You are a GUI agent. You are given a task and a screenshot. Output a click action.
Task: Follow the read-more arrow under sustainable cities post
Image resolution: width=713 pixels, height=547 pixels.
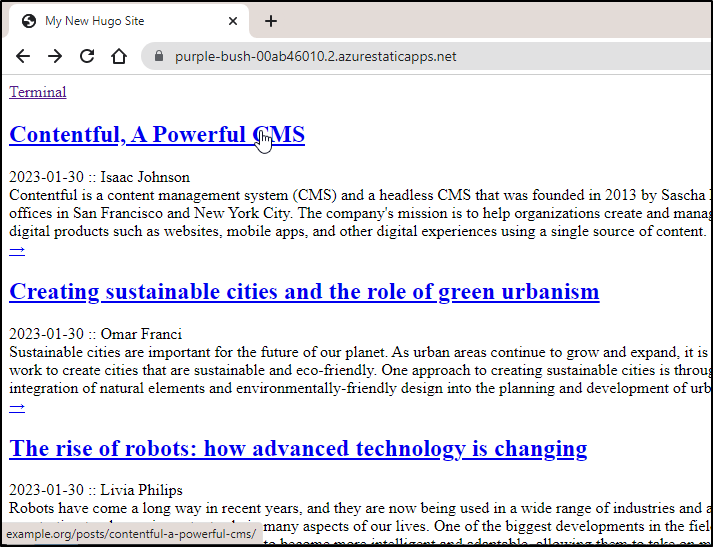[x=17, y=407]
